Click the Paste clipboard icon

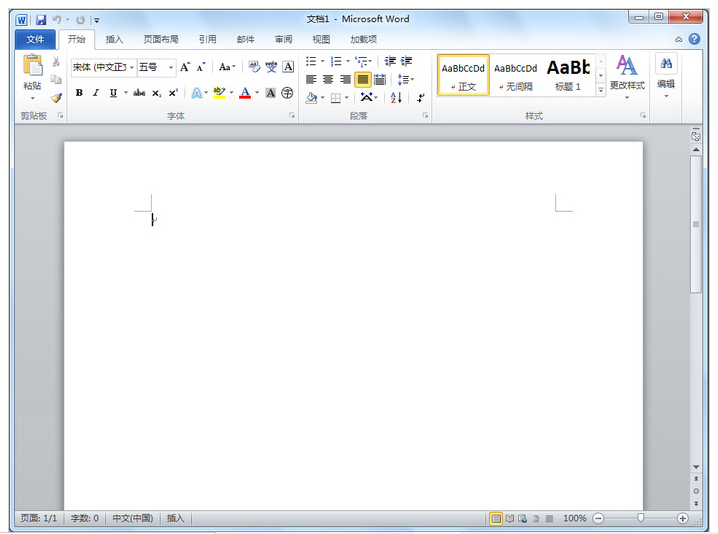click(33, 68)
